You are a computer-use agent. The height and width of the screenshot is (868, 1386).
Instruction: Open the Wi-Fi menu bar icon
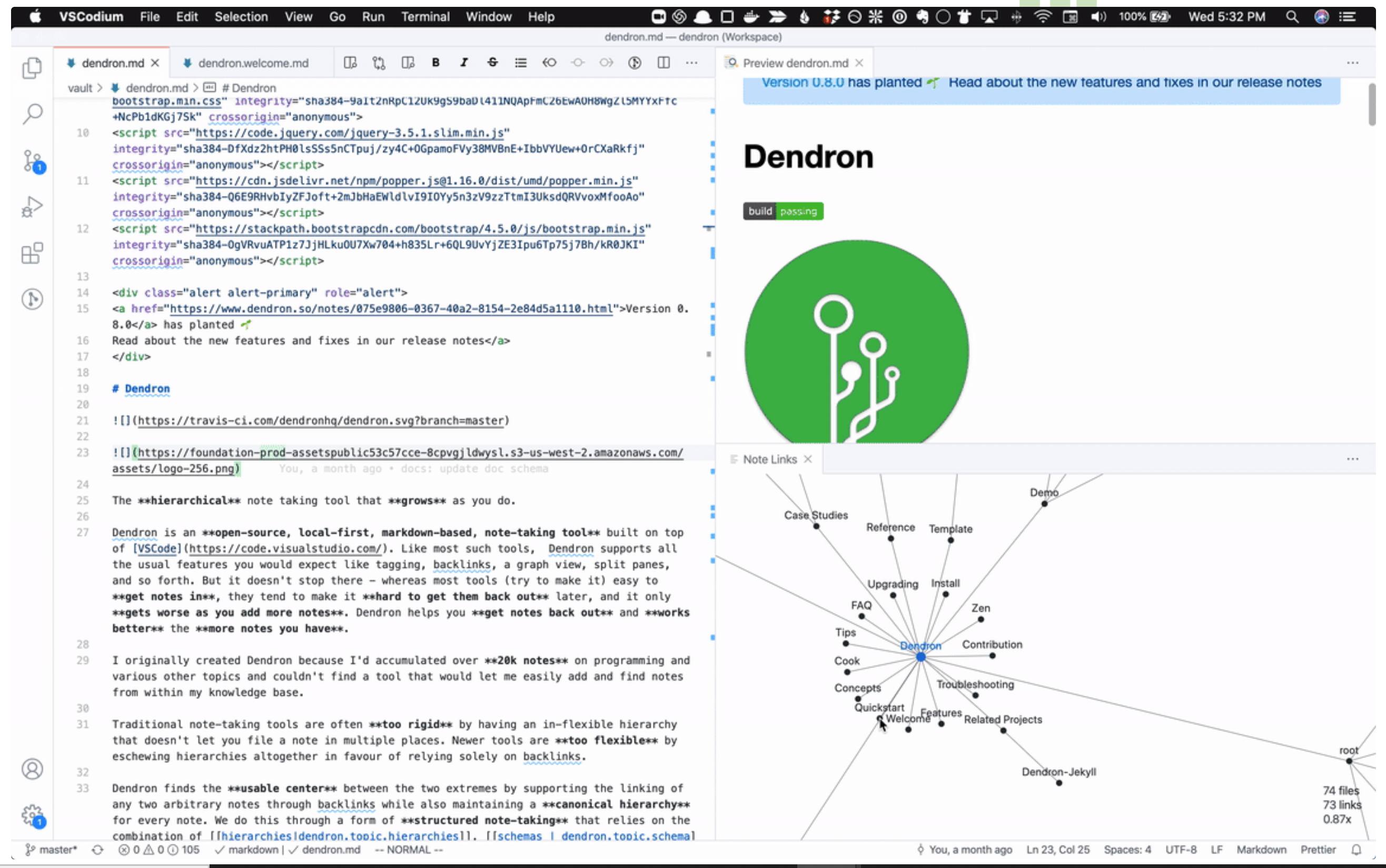1042,17
